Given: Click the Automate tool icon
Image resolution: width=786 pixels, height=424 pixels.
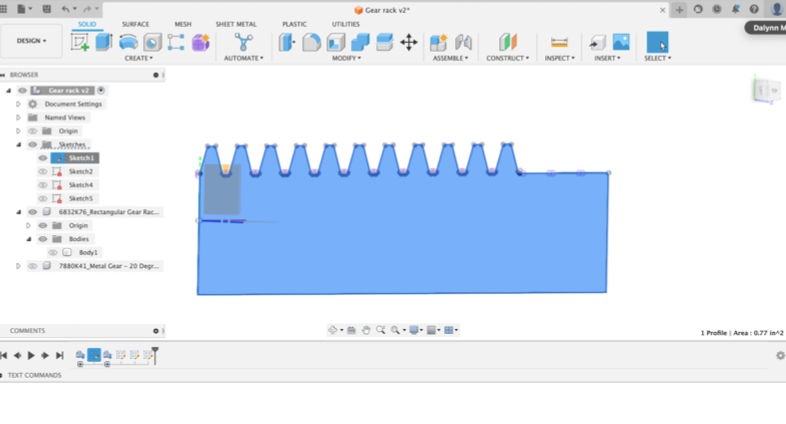Looking at the screenshot, I should [243, 42].
